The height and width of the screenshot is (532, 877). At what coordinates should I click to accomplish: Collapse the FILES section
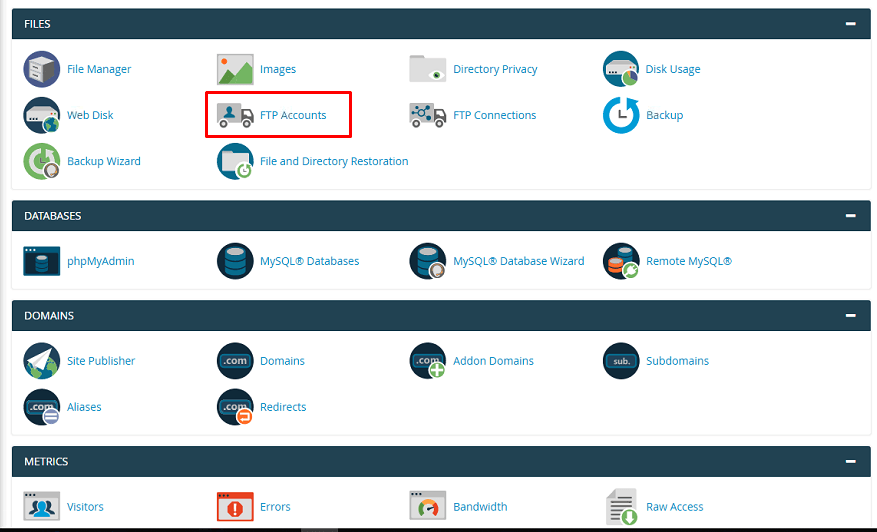[851, 23]
